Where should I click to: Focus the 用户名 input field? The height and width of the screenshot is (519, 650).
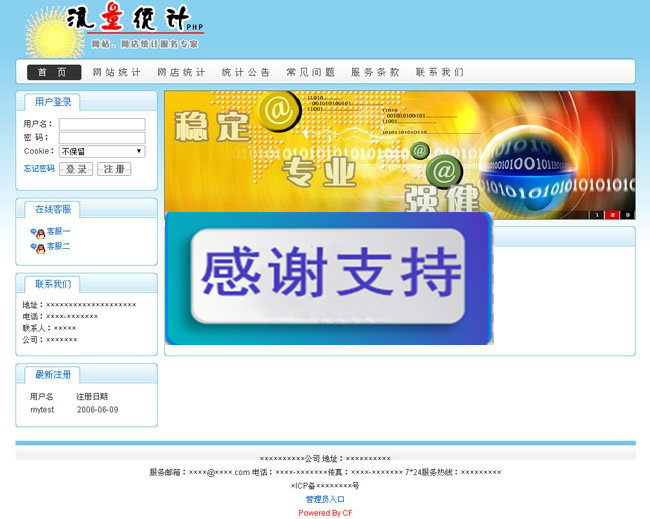tap(102, 124)
